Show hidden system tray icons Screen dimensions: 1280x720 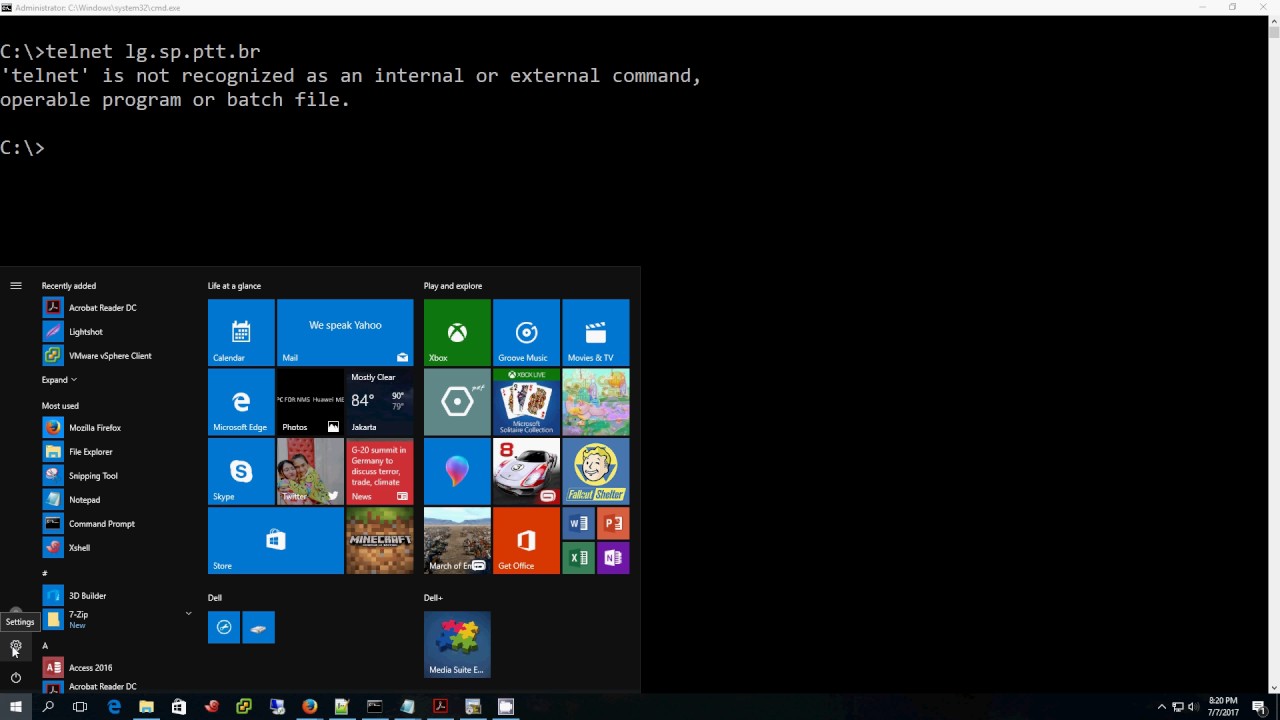1162,707
